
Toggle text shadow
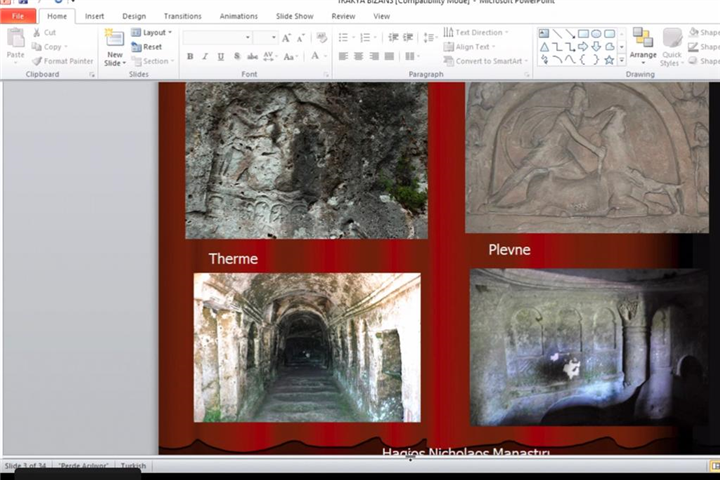tap(237, 56)
